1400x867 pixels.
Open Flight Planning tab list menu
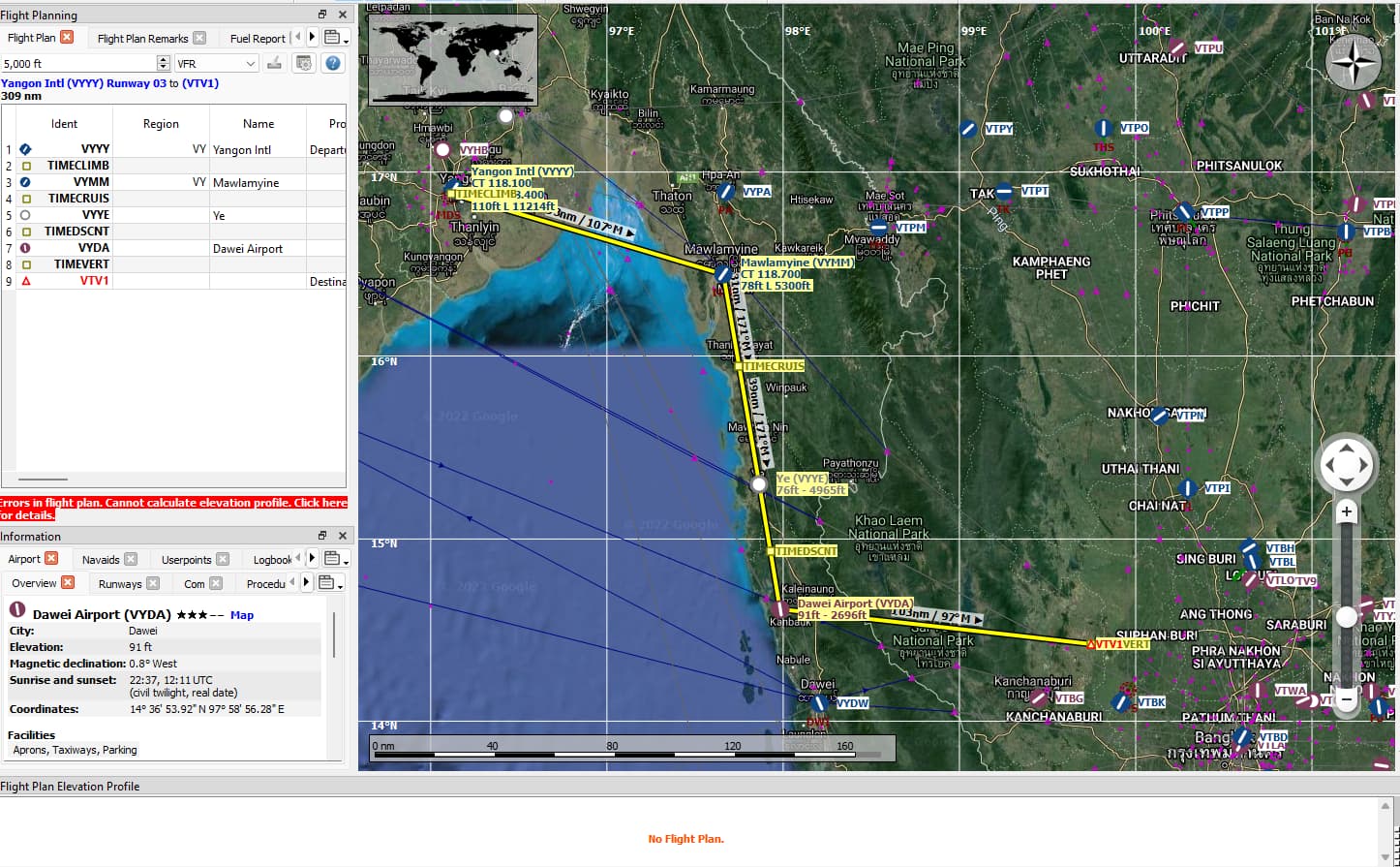[x=335, y=38]
